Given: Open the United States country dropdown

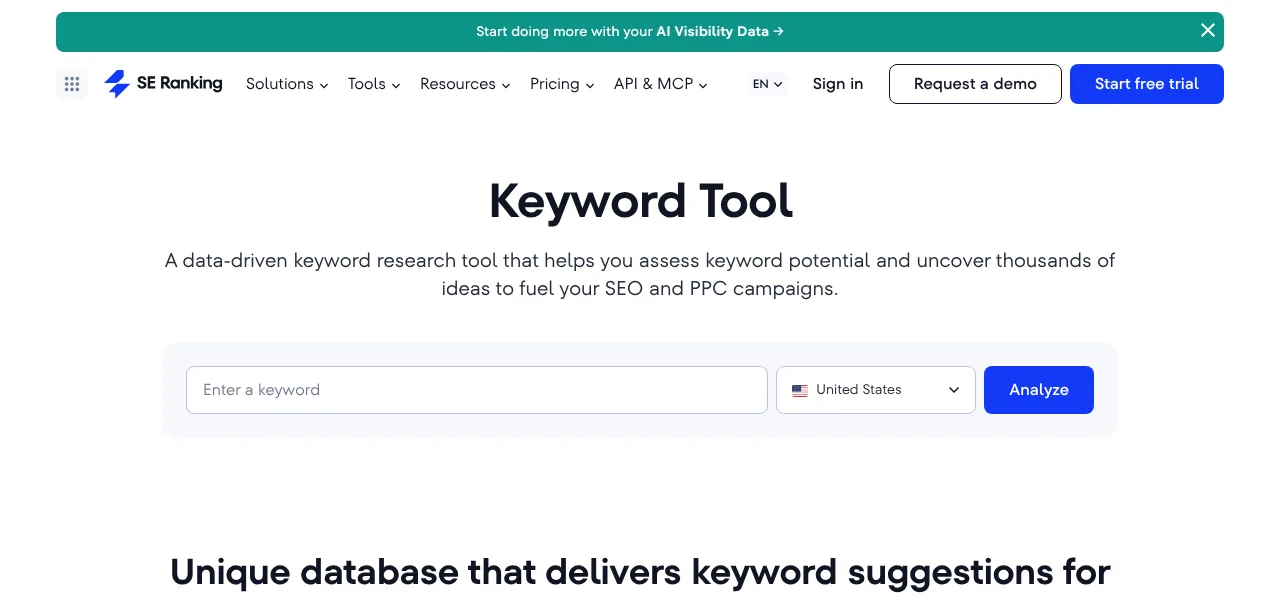Looking at the screenshot, I should tap(876, 390).
